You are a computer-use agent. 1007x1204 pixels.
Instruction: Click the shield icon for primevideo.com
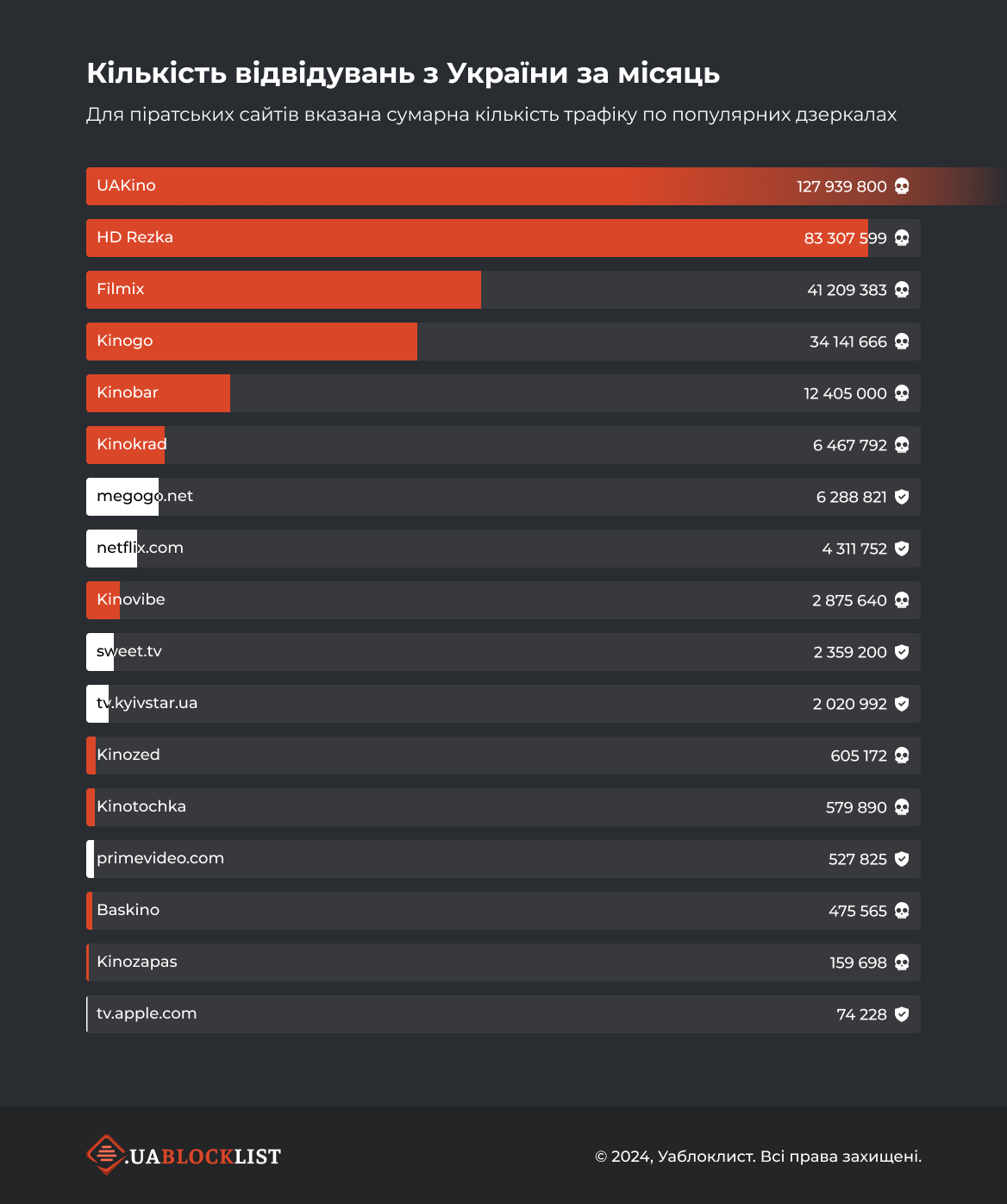pyautogui.click(x=902, y=859)
